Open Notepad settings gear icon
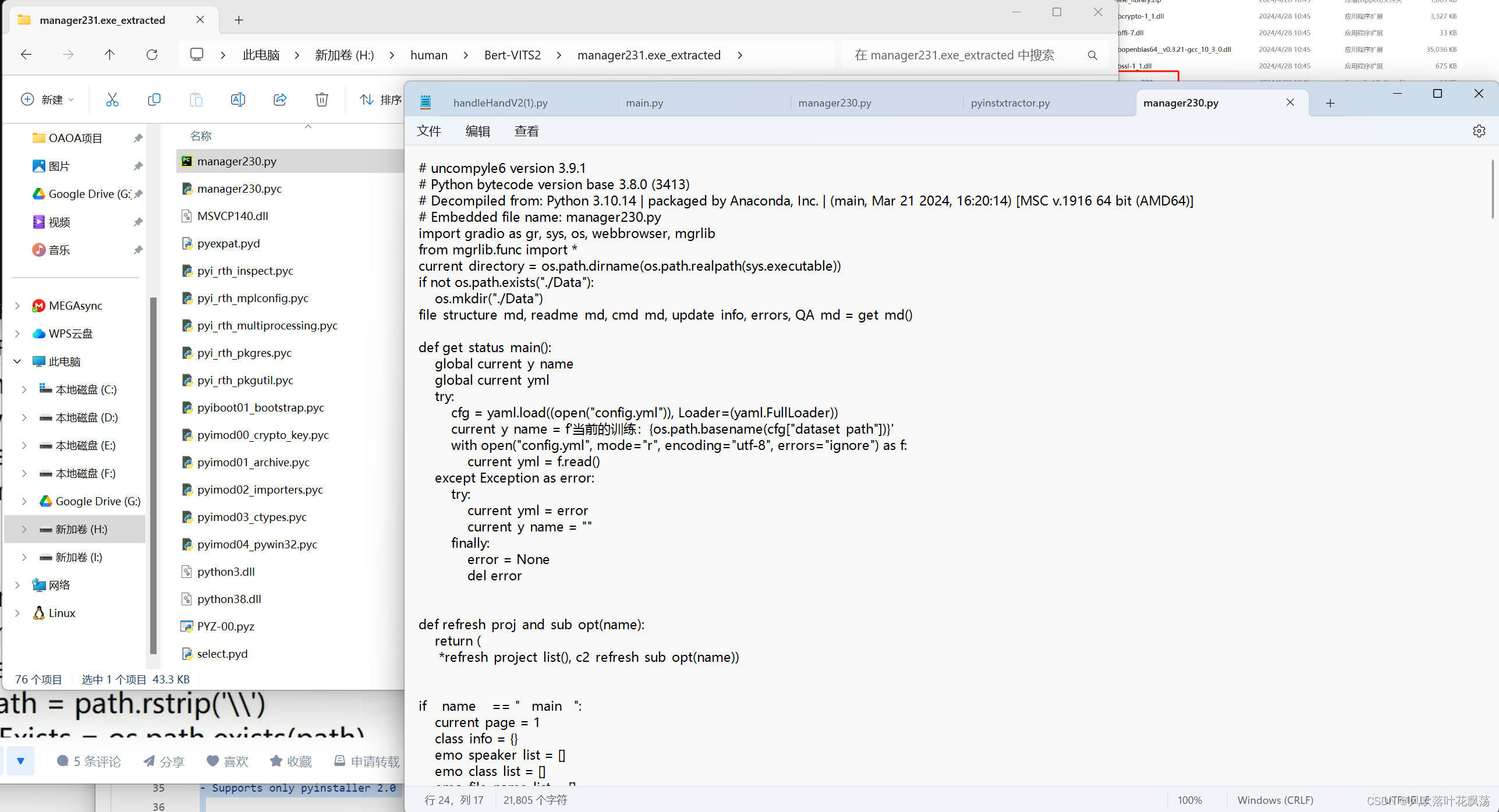Viewport: 1499px width, 812px height. (x=1479, y=131)
